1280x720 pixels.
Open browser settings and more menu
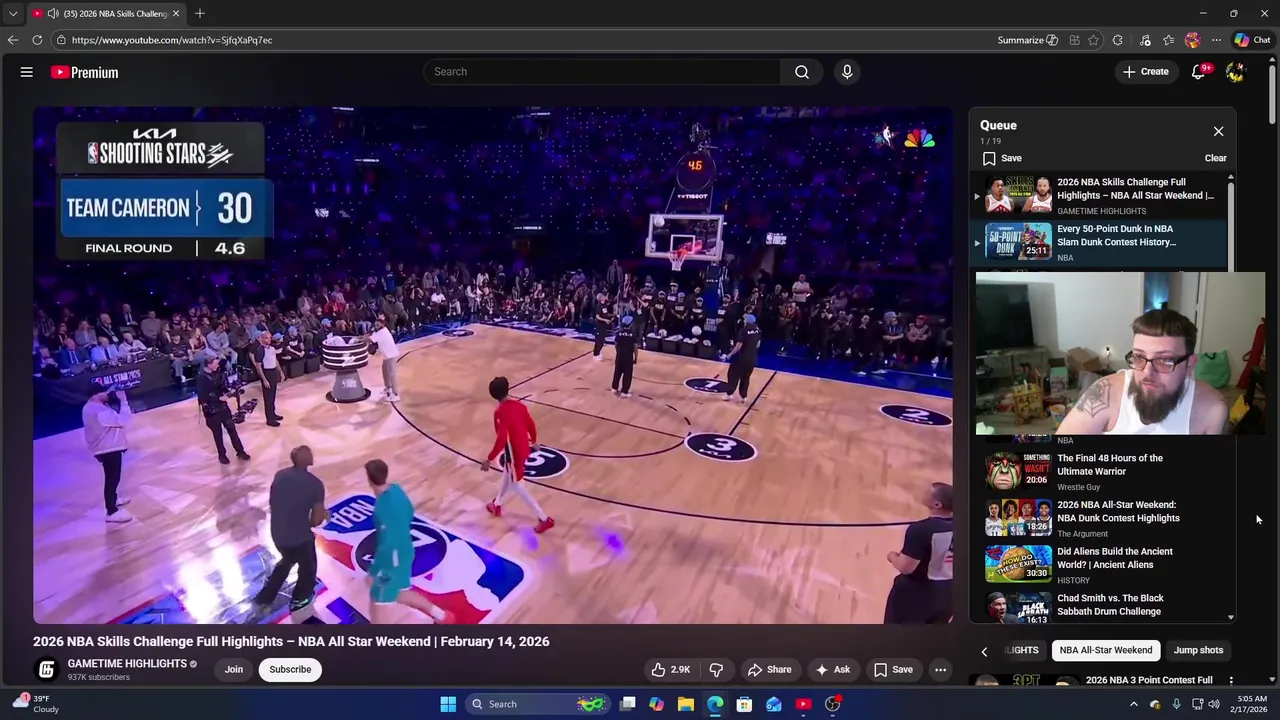[1216, 40]
